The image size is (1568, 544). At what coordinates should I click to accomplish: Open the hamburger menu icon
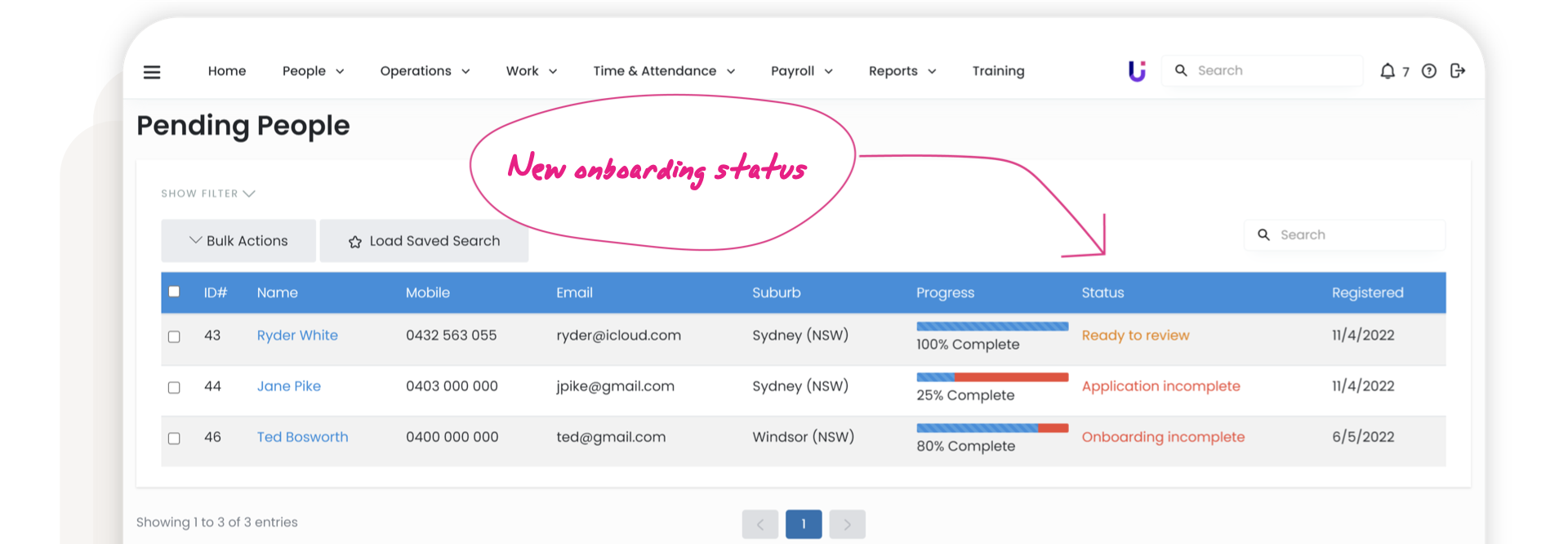pos(152,72)
